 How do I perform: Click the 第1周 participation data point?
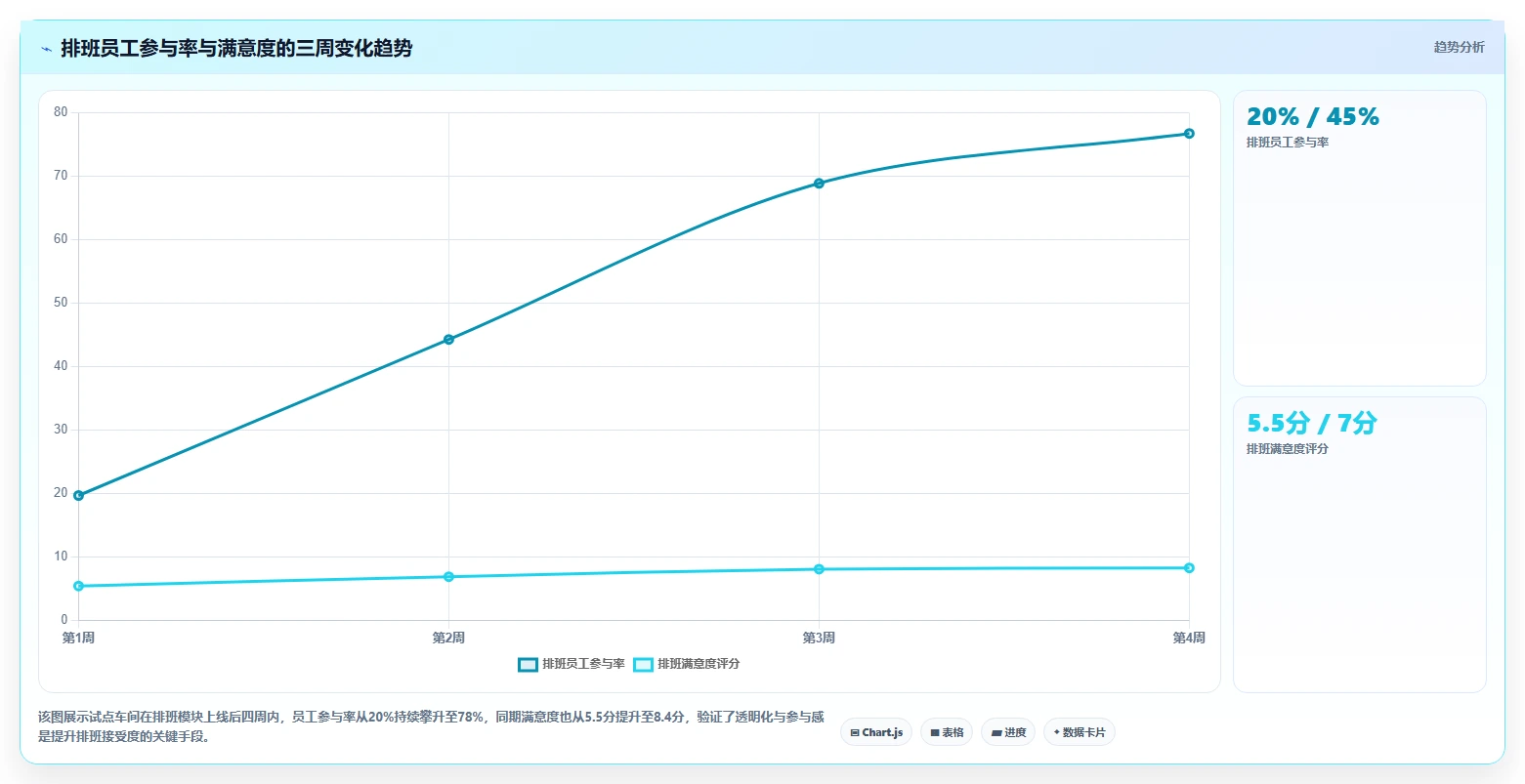pos(78,495)
